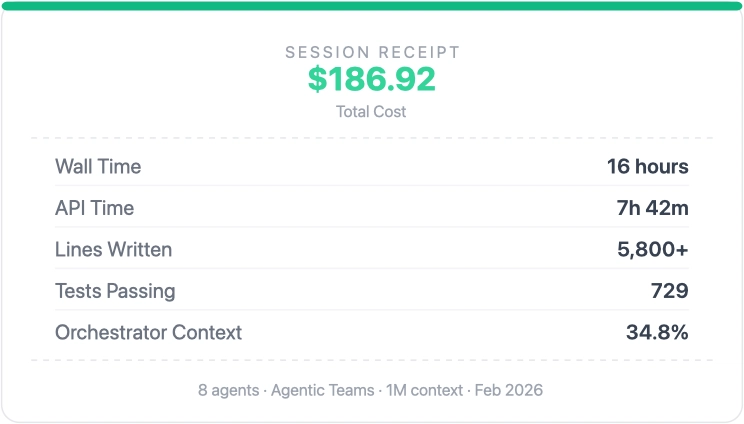Click the SESSION RECEIPT heading
The height and width of the screenshot is (424, 744).
[371, 53]
